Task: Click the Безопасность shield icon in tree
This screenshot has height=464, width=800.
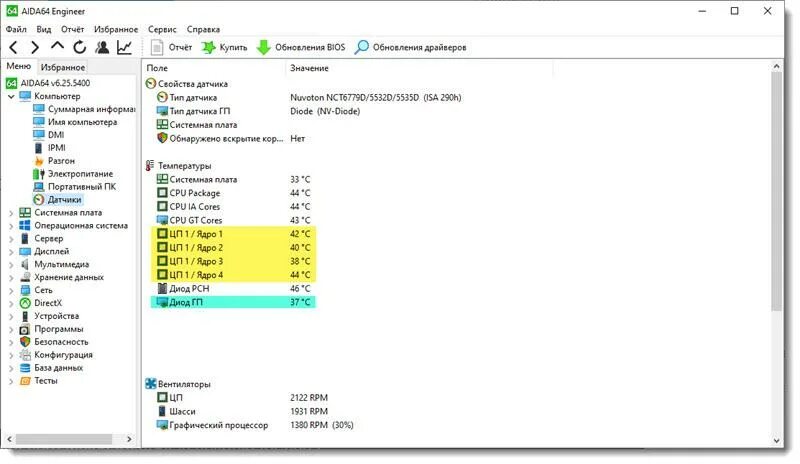Action: click(x=25, y=342)
